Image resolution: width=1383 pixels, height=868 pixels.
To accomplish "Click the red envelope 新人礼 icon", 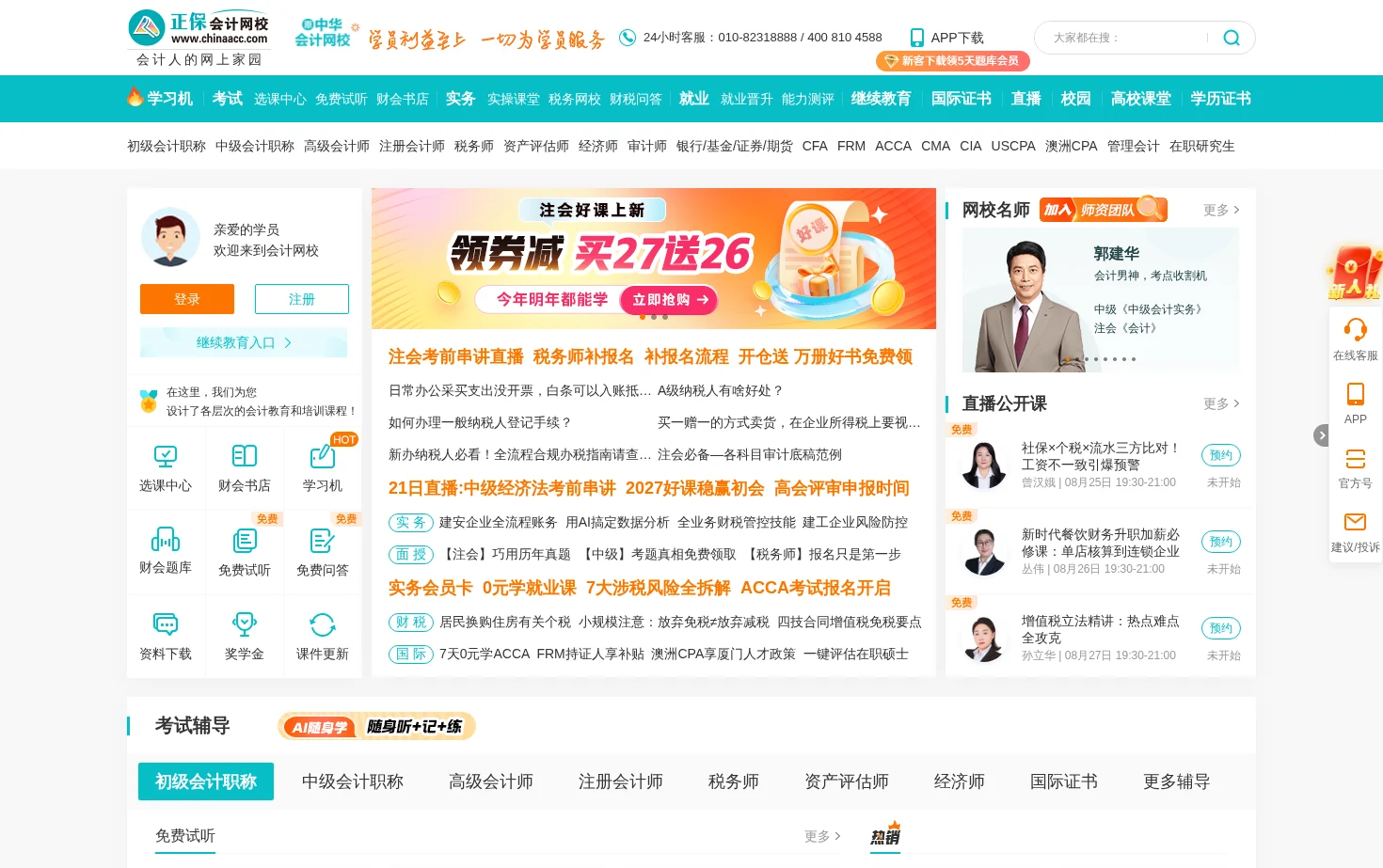I will tap(1355, 273).
